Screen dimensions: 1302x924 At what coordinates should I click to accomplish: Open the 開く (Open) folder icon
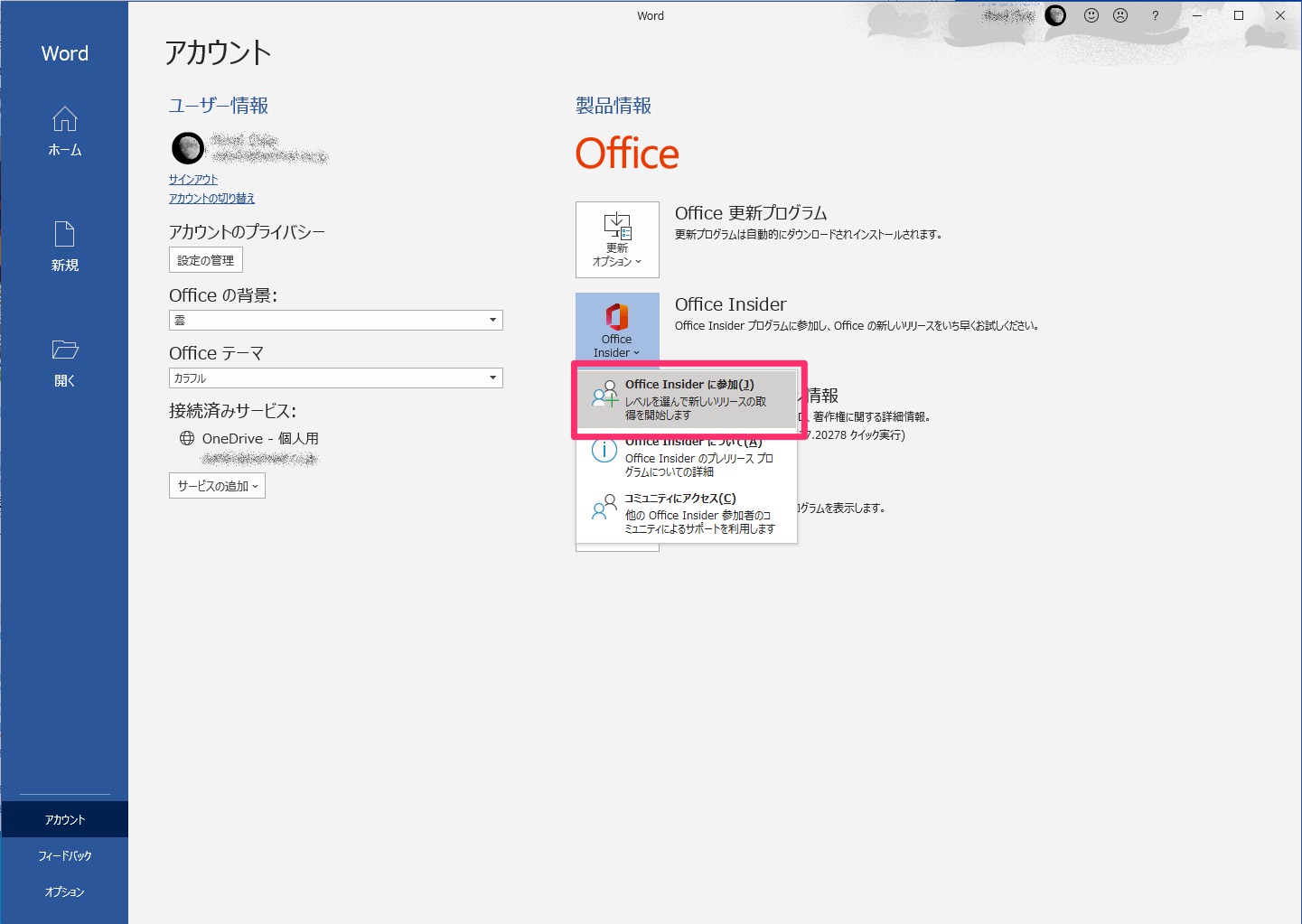(x=64, y=350)
